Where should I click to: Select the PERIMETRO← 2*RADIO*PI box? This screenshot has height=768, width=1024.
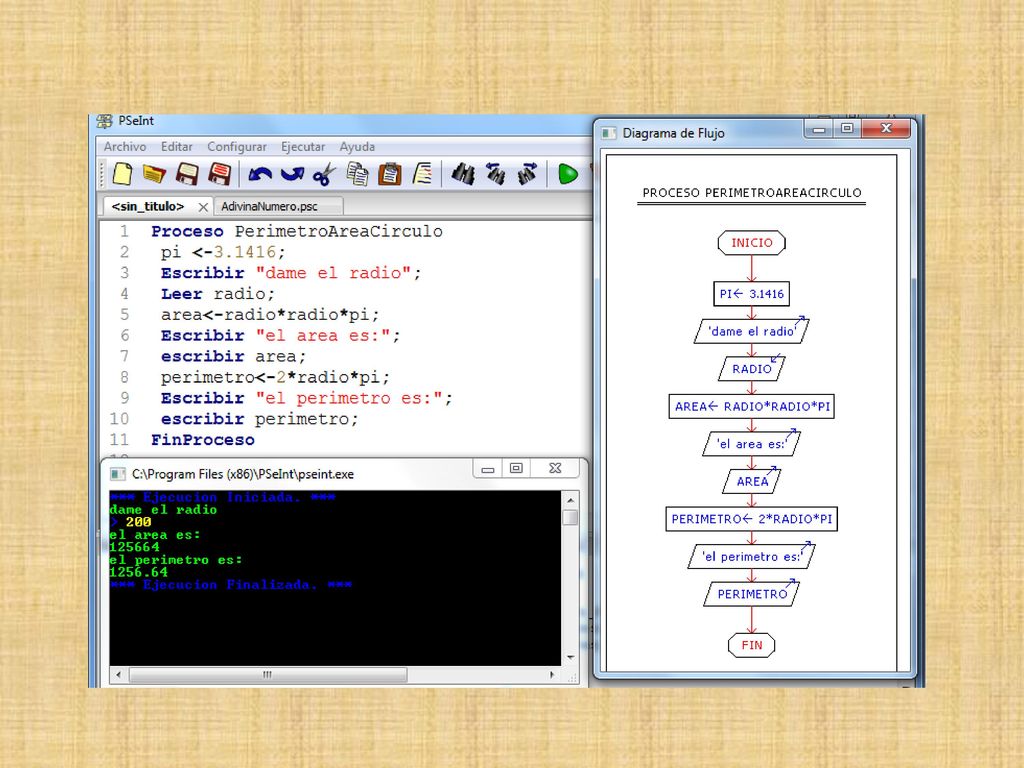pos(752,519)
